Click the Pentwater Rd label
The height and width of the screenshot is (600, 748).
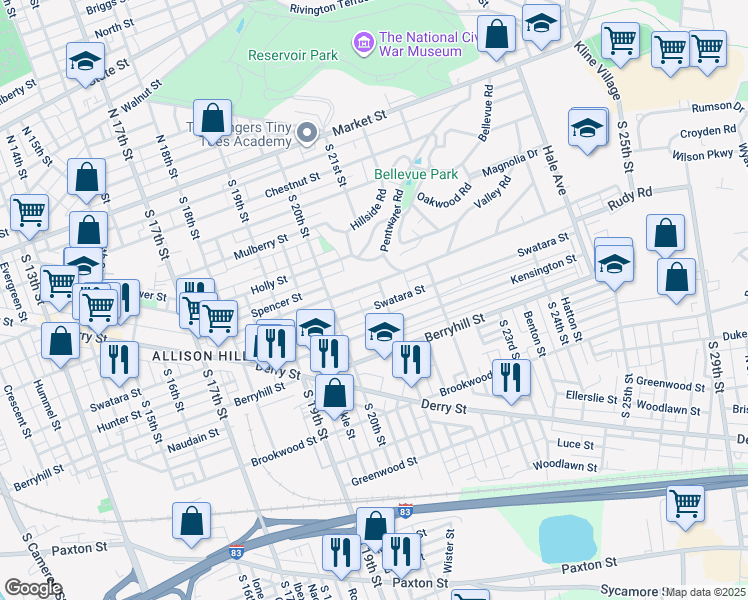tap(392, 220)
